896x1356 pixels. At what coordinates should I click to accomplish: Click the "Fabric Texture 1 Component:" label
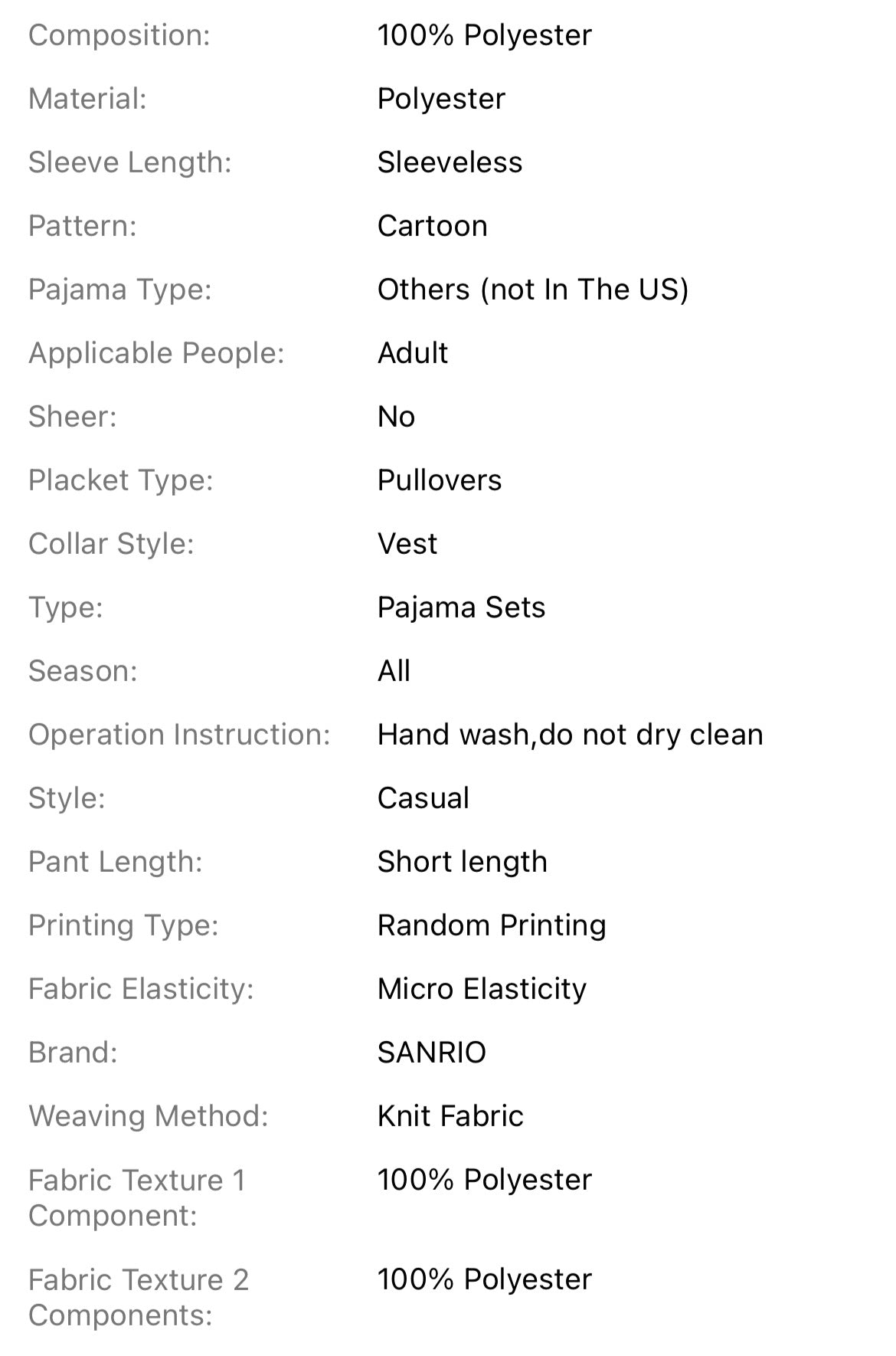click(x=136, y=1197)
